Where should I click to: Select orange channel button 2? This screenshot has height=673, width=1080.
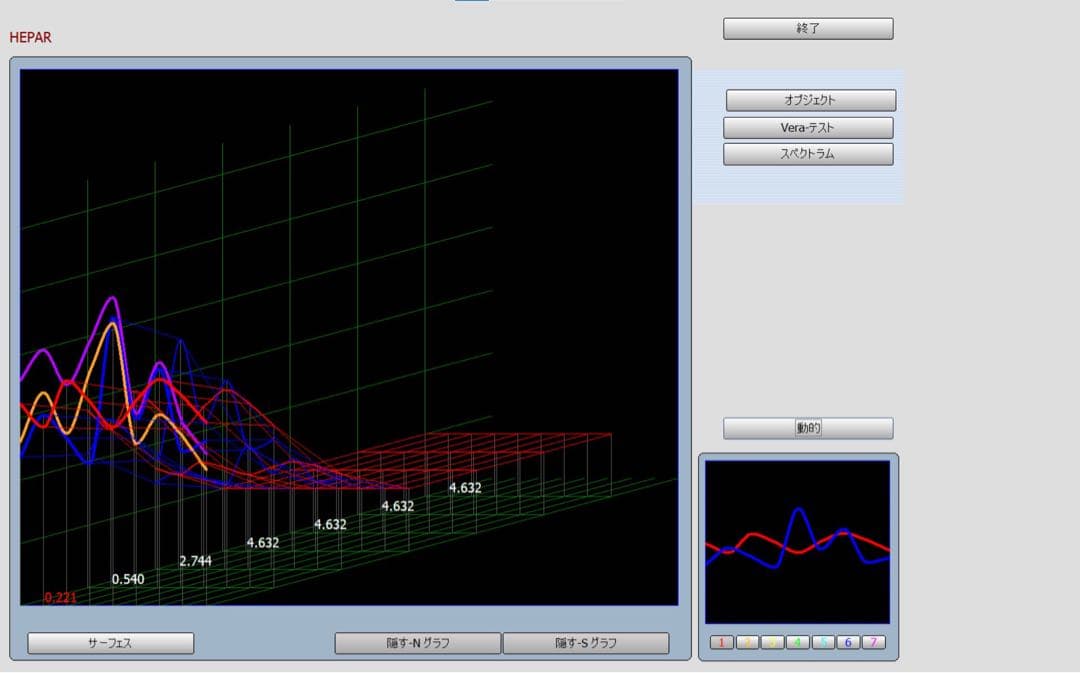click(x=747, y=642)
